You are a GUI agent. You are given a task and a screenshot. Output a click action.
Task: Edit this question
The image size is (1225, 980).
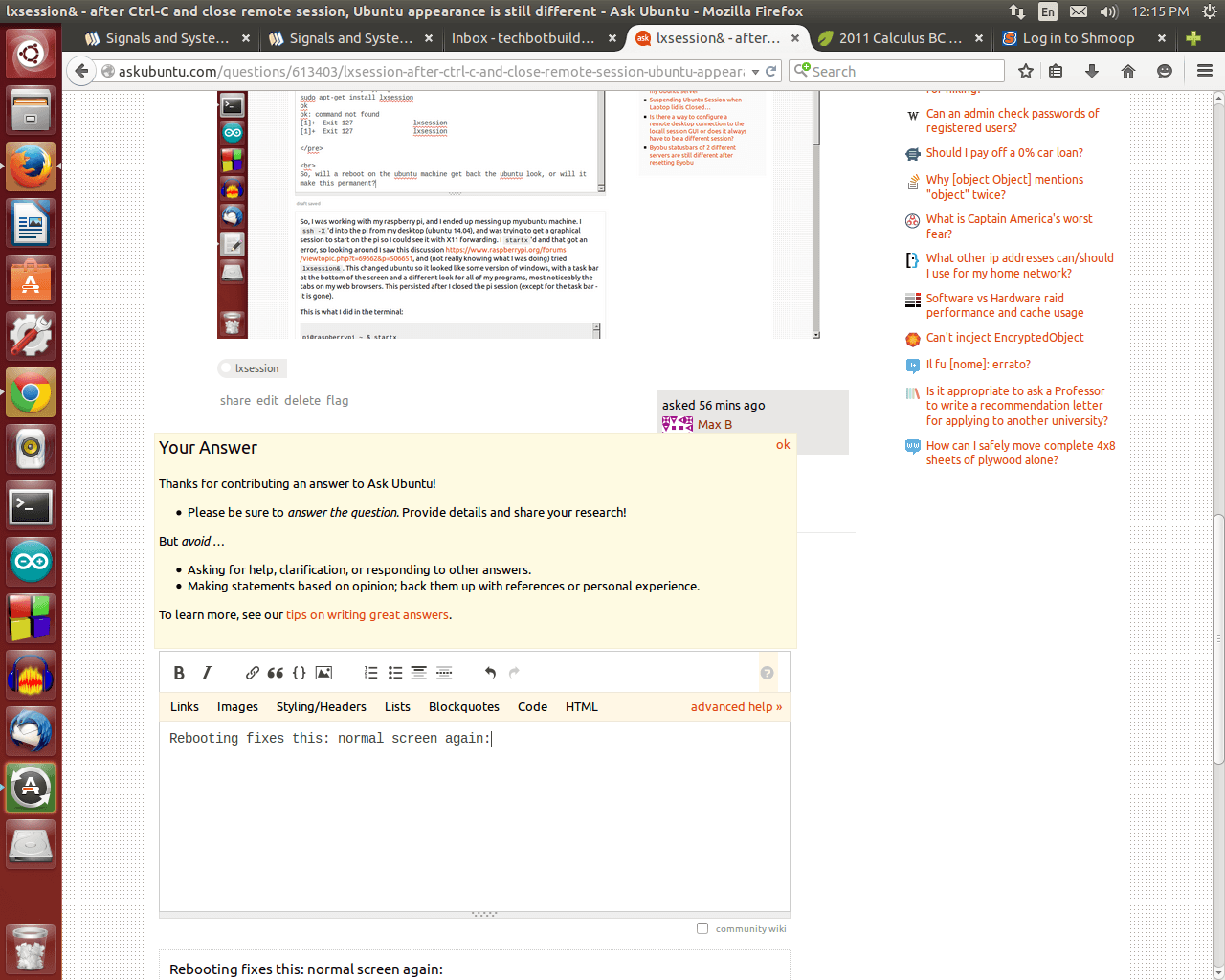tap(267, 400)
